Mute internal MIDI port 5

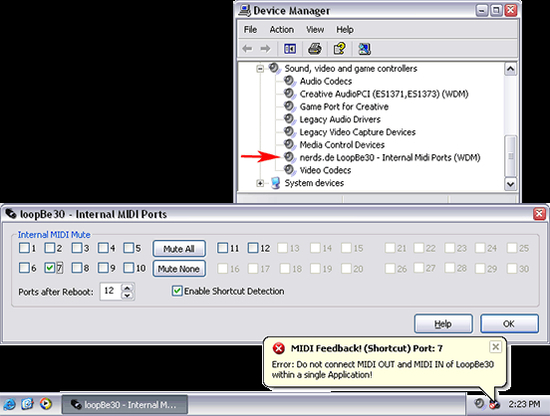point(128,248)
